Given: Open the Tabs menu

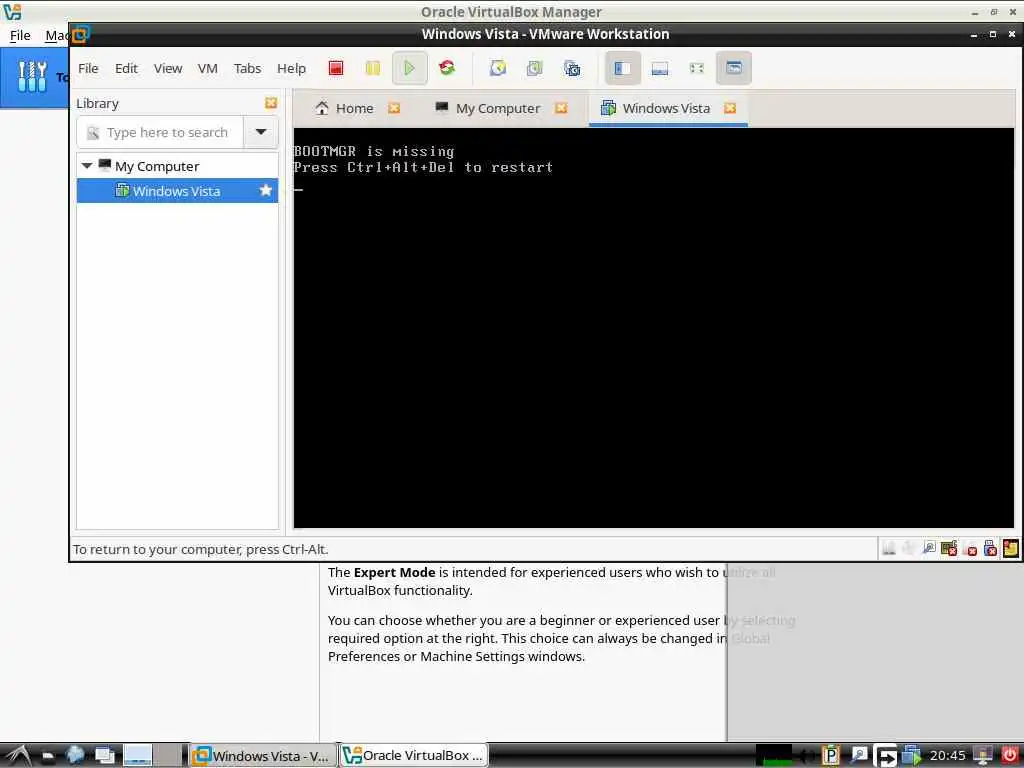Looking at the screenshot, I should (x=247, y=68).
